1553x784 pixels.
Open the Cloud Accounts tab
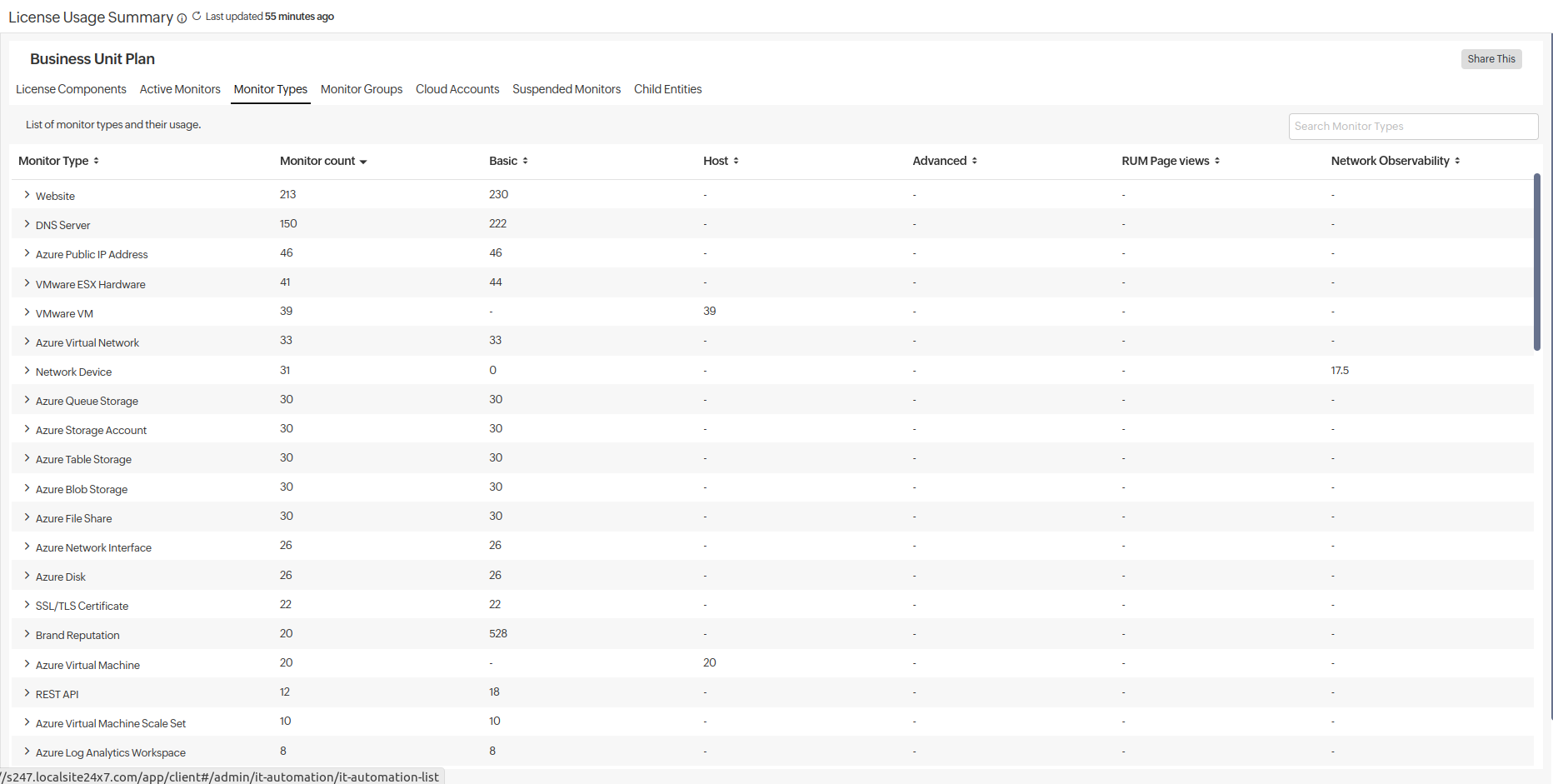point(457,89)
